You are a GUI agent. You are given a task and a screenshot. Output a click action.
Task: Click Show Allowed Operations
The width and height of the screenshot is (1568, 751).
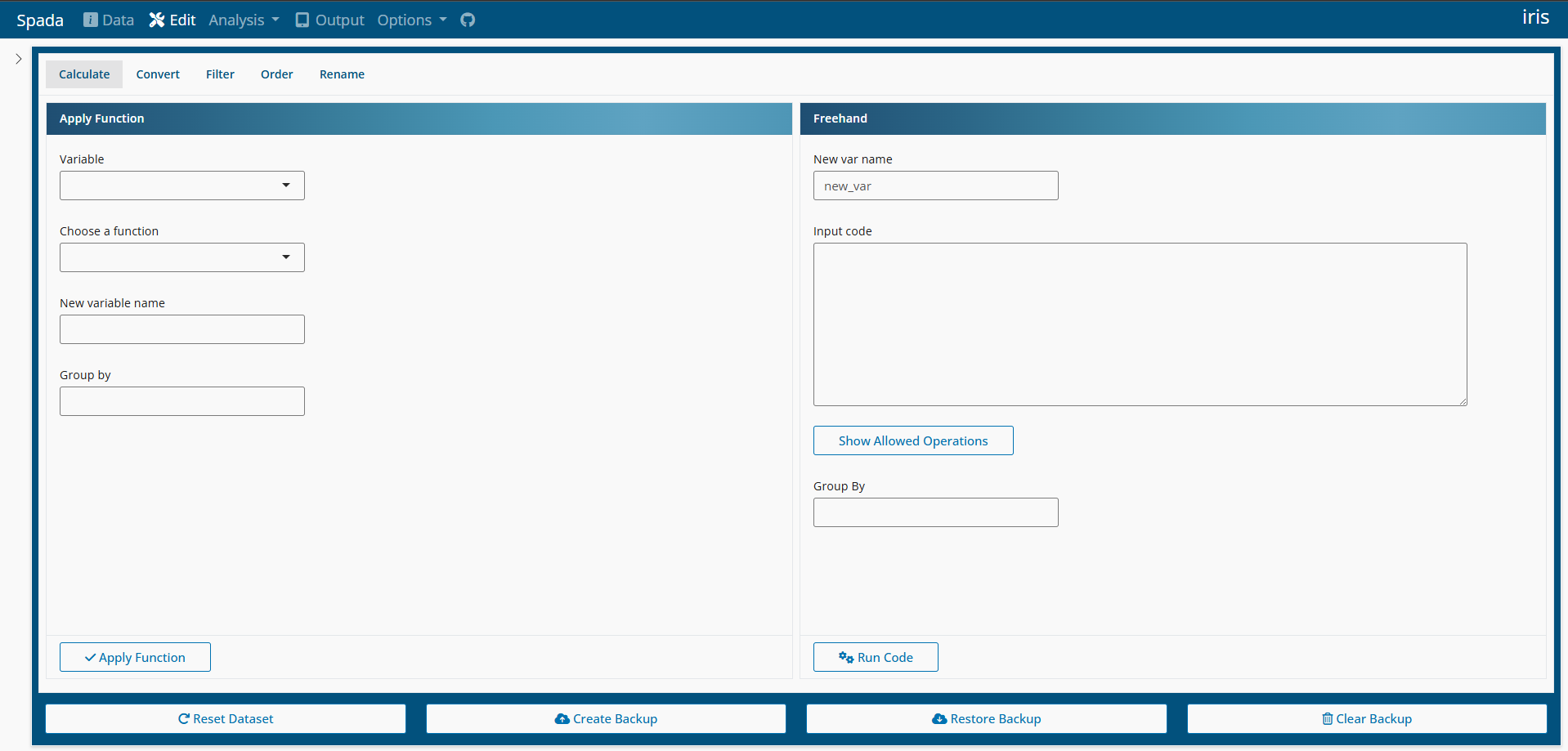point(912,440)
